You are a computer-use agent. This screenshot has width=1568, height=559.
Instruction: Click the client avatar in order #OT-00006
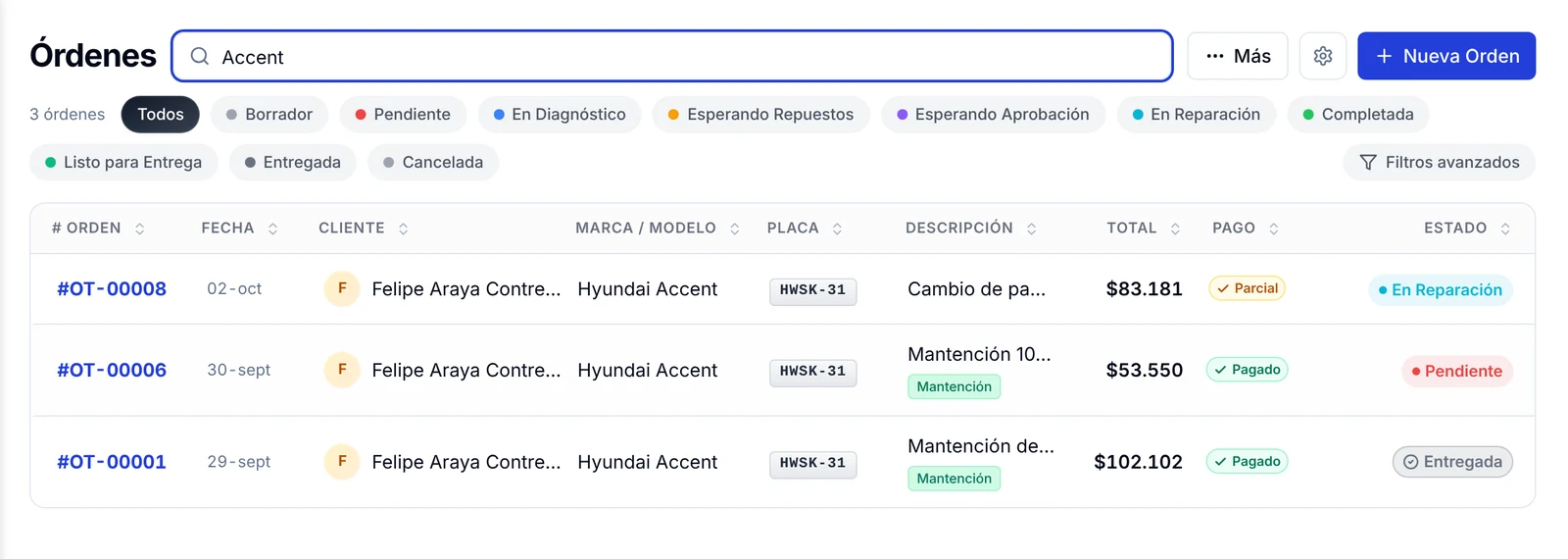(x=342, y=370)
